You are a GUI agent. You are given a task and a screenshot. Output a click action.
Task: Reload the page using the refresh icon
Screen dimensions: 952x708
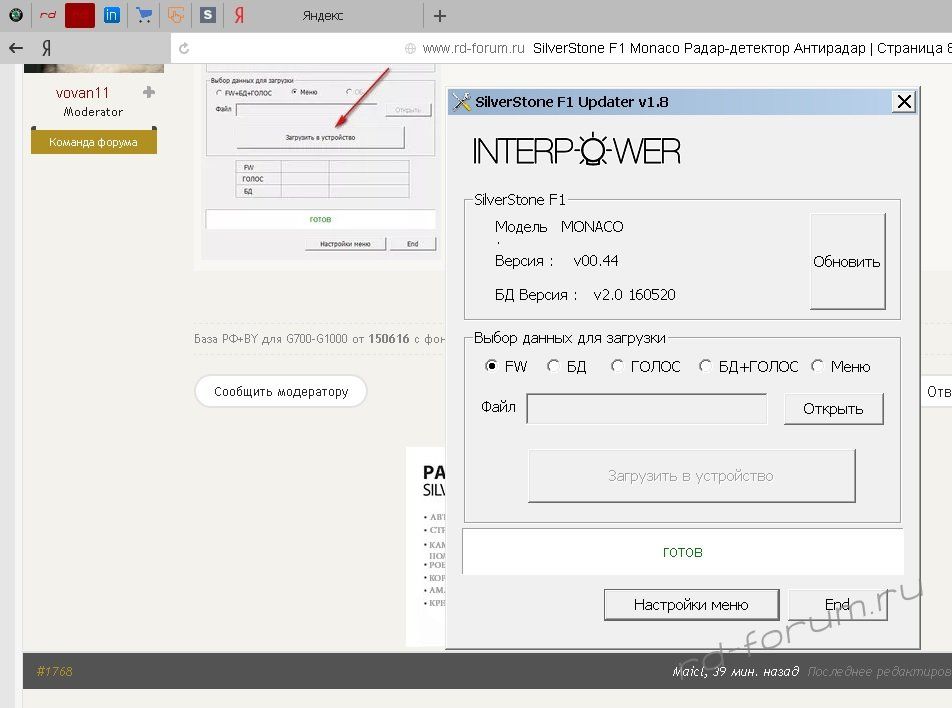(x=182, y=48)
